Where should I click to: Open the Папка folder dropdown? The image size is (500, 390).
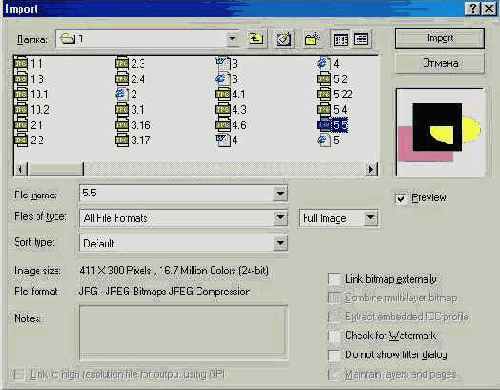pyautogui.click(x=232, y=39)
